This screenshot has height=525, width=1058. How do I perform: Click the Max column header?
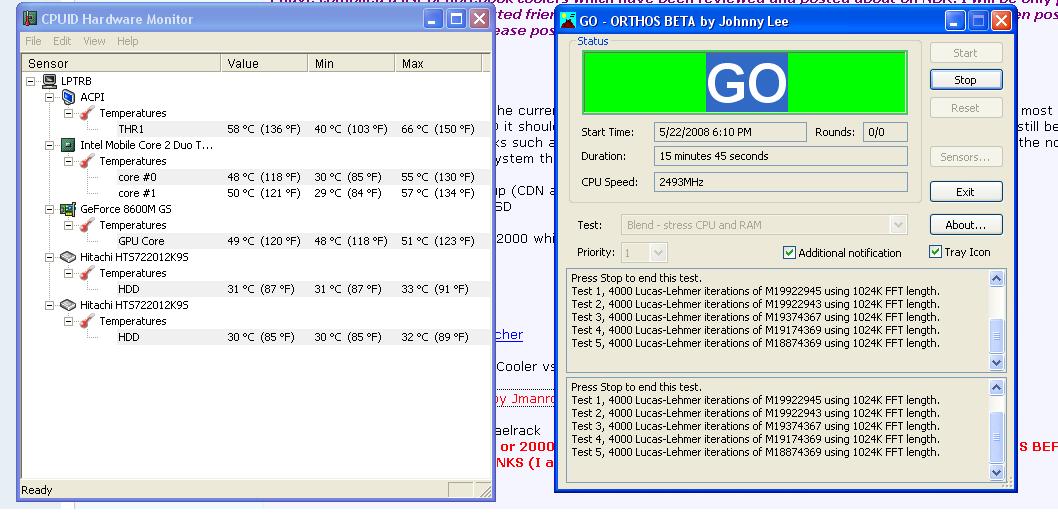pos(439,63)
